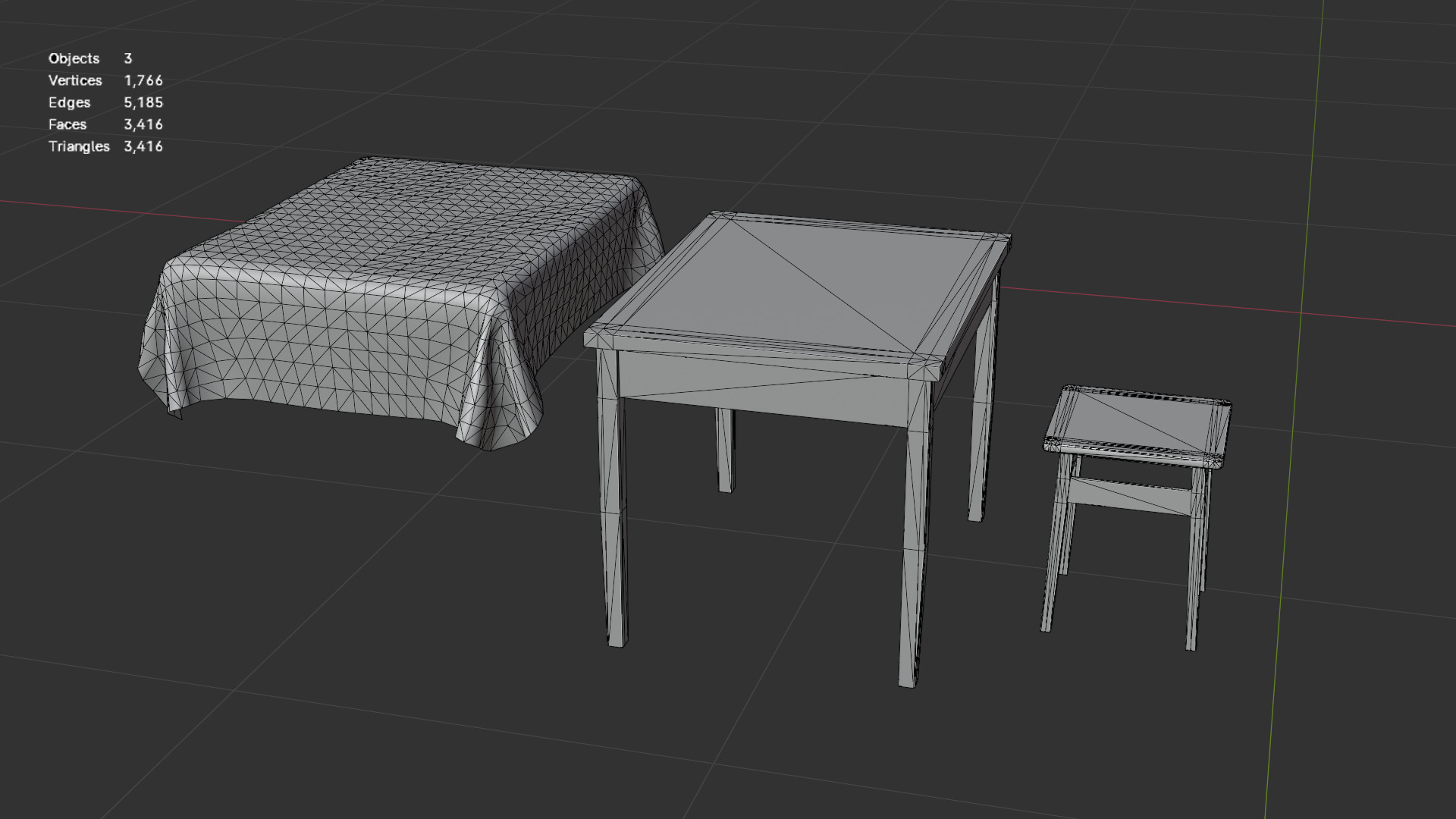Click the Objects count value 3
The image size is (1456, 819).
128,58
